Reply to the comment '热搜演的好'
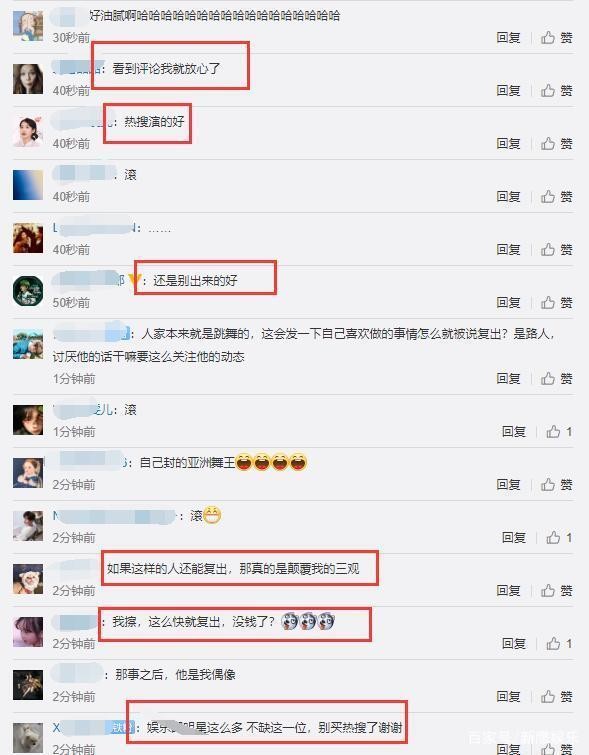This screenshot has width=589, height=755. pyautogui.click(x=509, y=143)
